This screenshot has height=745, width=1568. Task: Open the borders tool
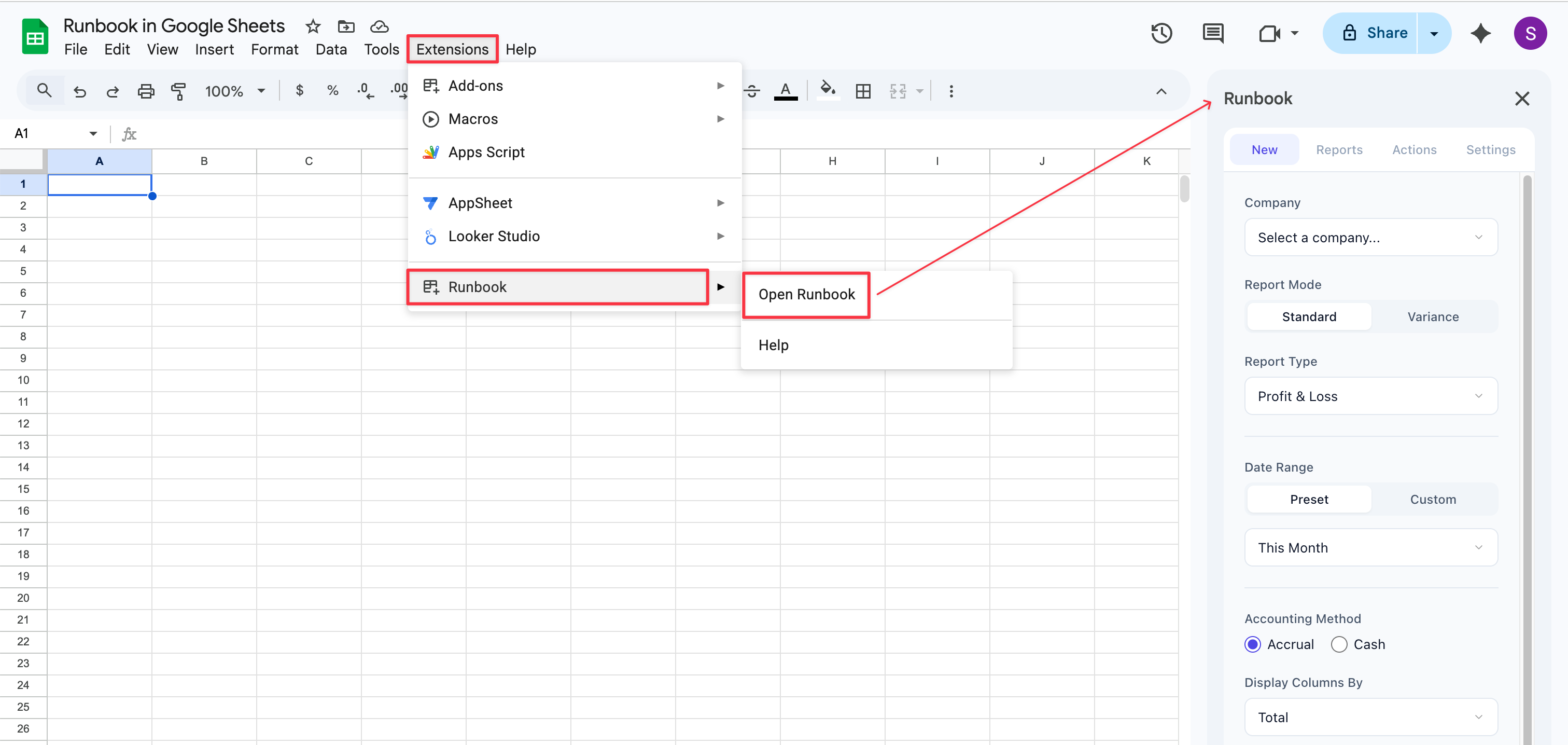click(863, 91)
